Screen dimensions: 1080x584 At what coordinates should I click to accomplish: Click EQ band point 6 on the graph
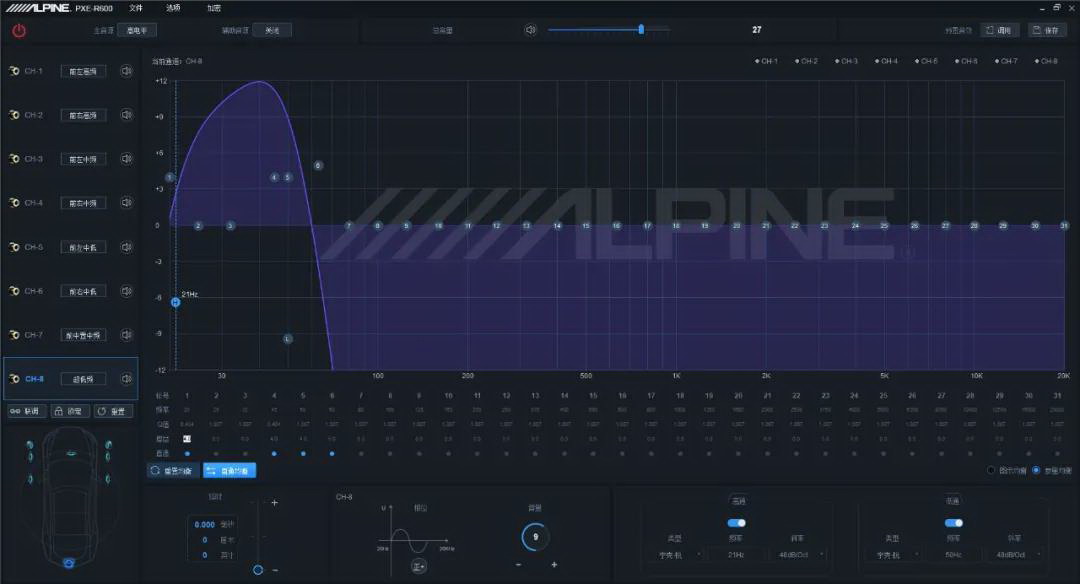(x=318, y=165)
